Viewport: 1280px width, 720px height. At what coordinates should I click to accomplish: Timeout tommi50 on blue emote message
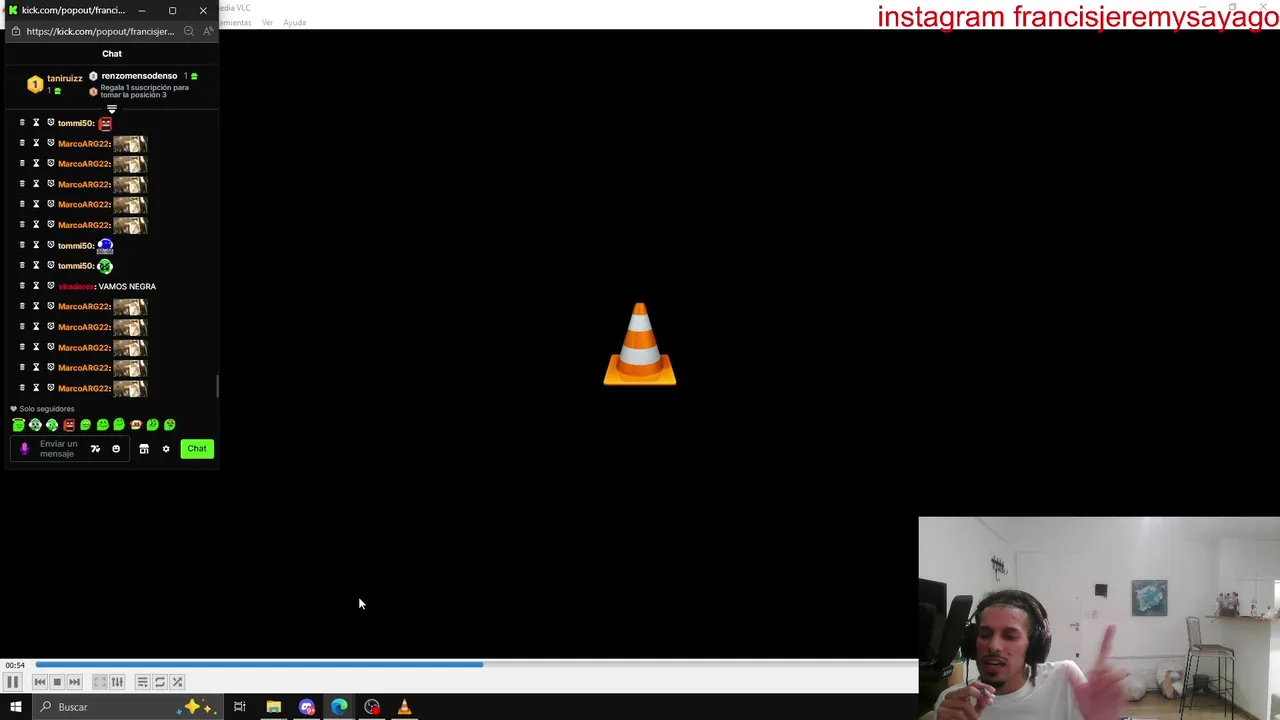(36, 245)
